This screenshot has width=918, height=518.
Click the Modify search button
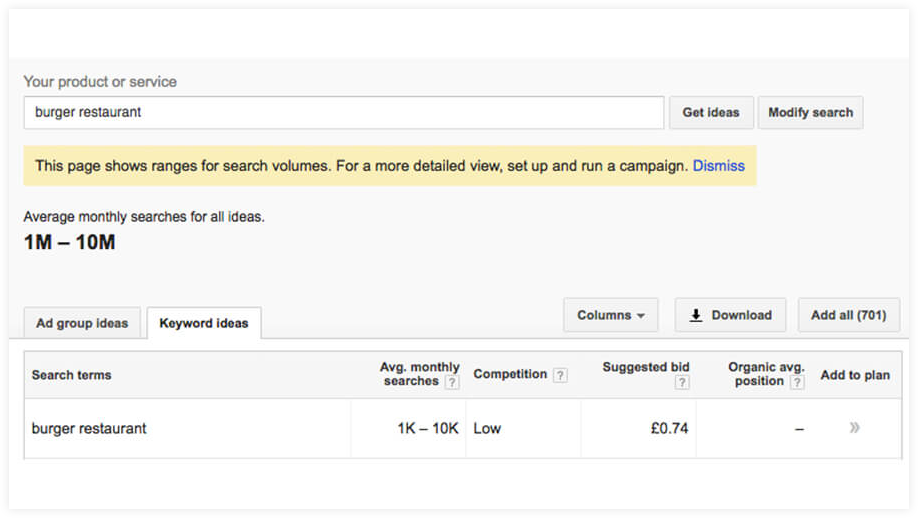(x=810, y=112)
